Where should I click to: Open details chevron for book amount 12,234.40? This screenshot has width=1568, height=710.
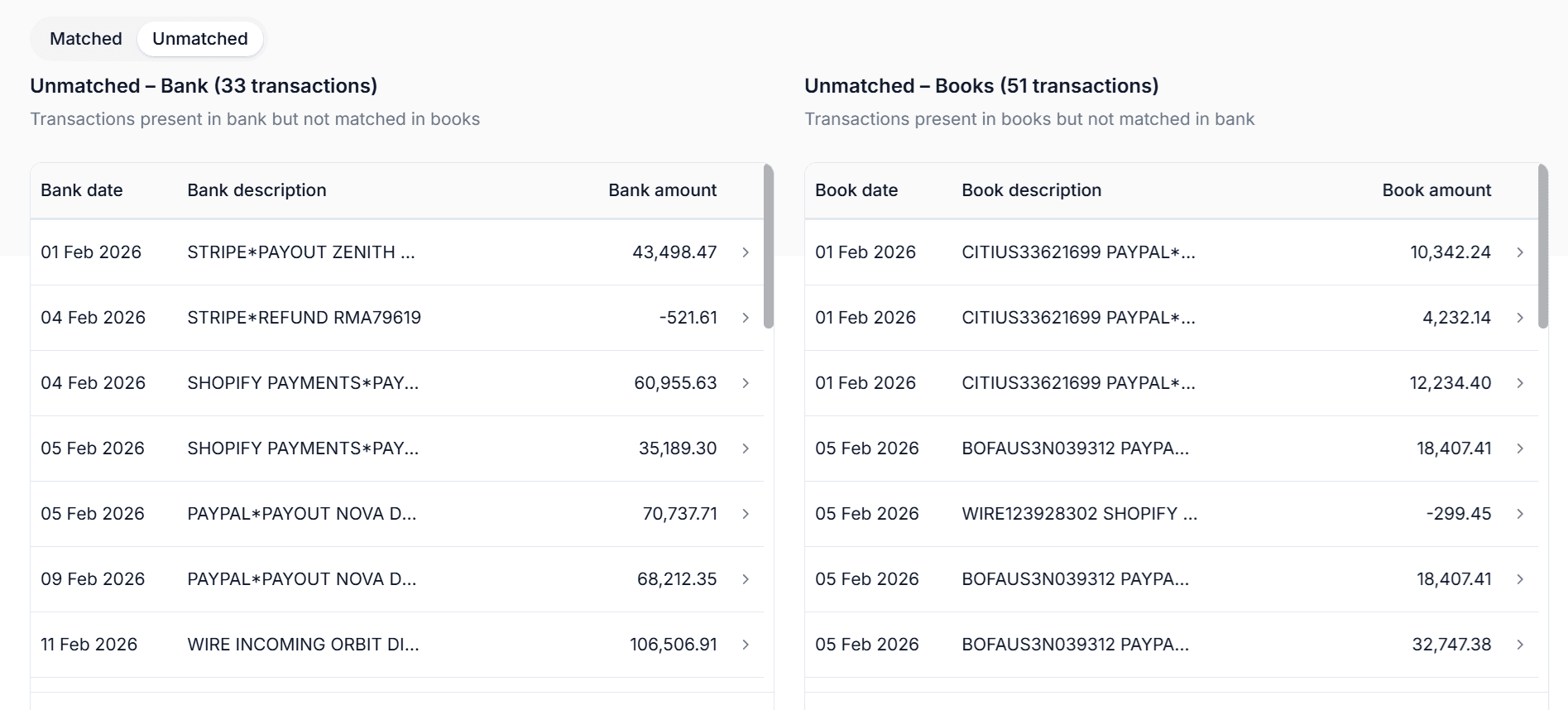coord(1520,383)
